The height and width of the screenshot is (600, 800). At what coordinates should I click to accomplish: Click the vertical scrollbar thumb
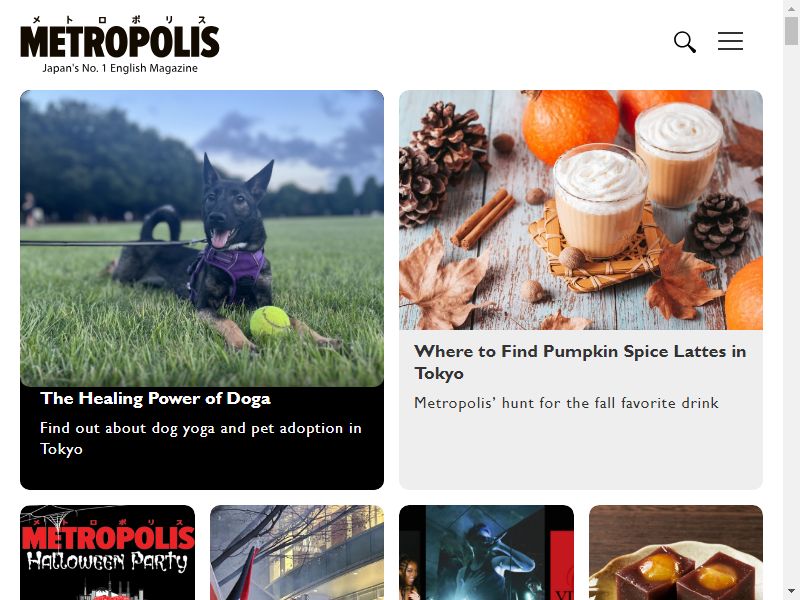click(791, 30)
